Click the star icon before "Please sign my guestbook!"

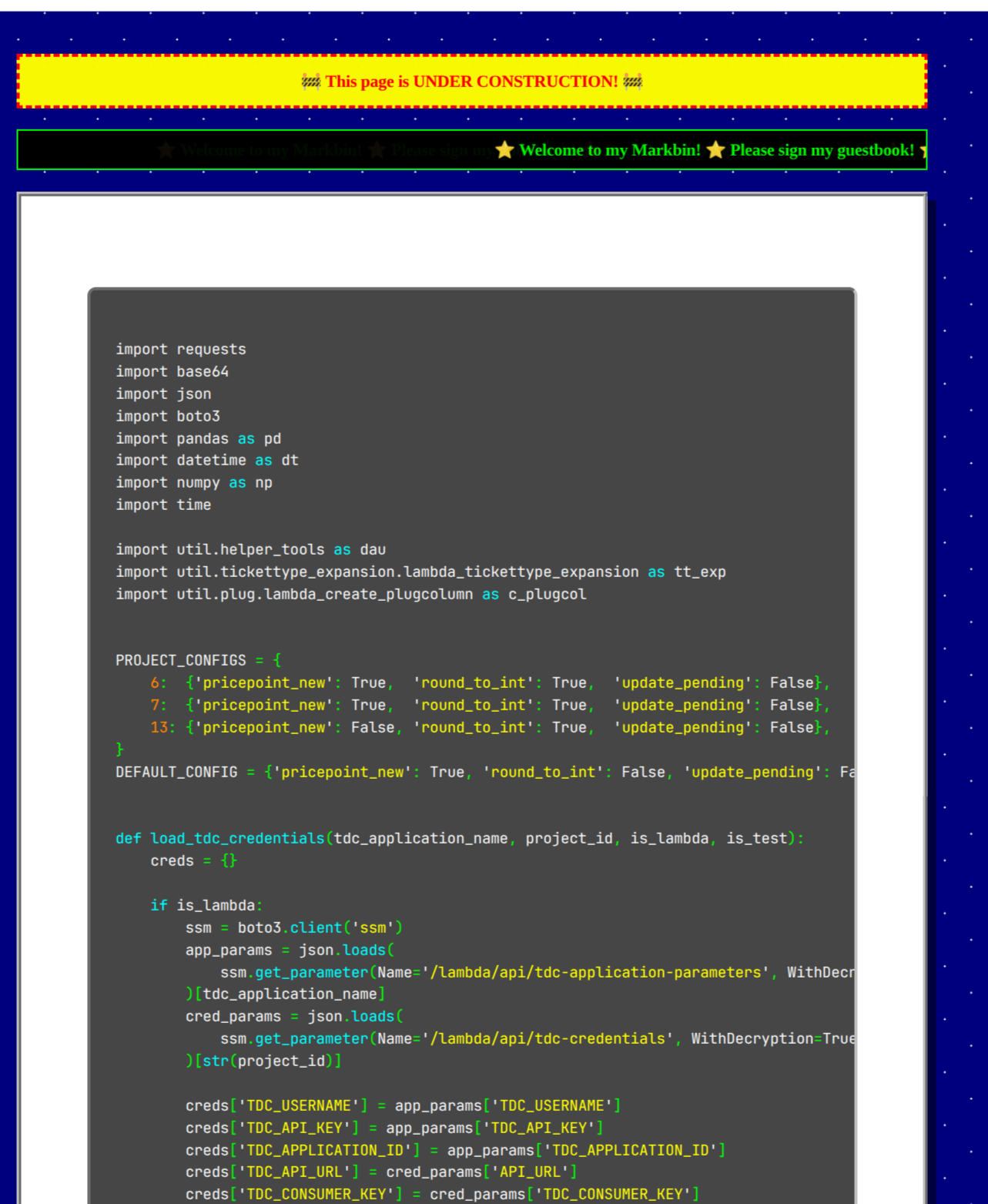click(x=715, y=150)
